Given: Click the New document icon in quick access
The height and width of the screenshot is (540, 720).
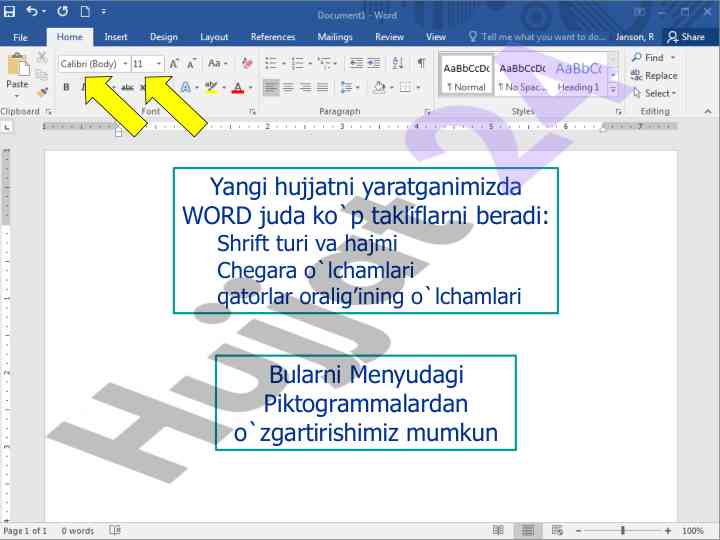Looking at the screenshot, I should pos(85,11).
